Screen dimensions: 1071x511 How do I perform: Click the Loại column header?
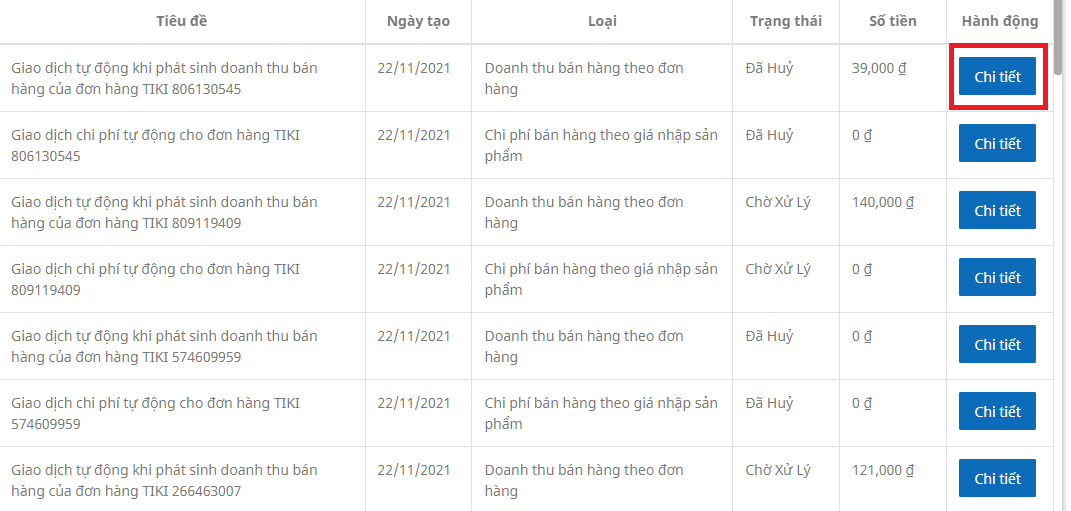pyautogui.click(x=602, y=21)
